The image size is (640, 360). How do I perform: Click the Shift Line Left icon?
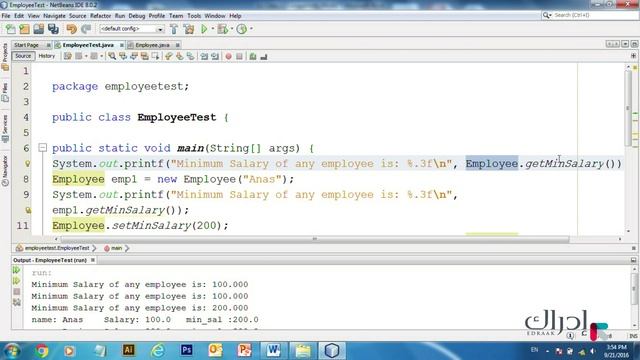[204, 56]
